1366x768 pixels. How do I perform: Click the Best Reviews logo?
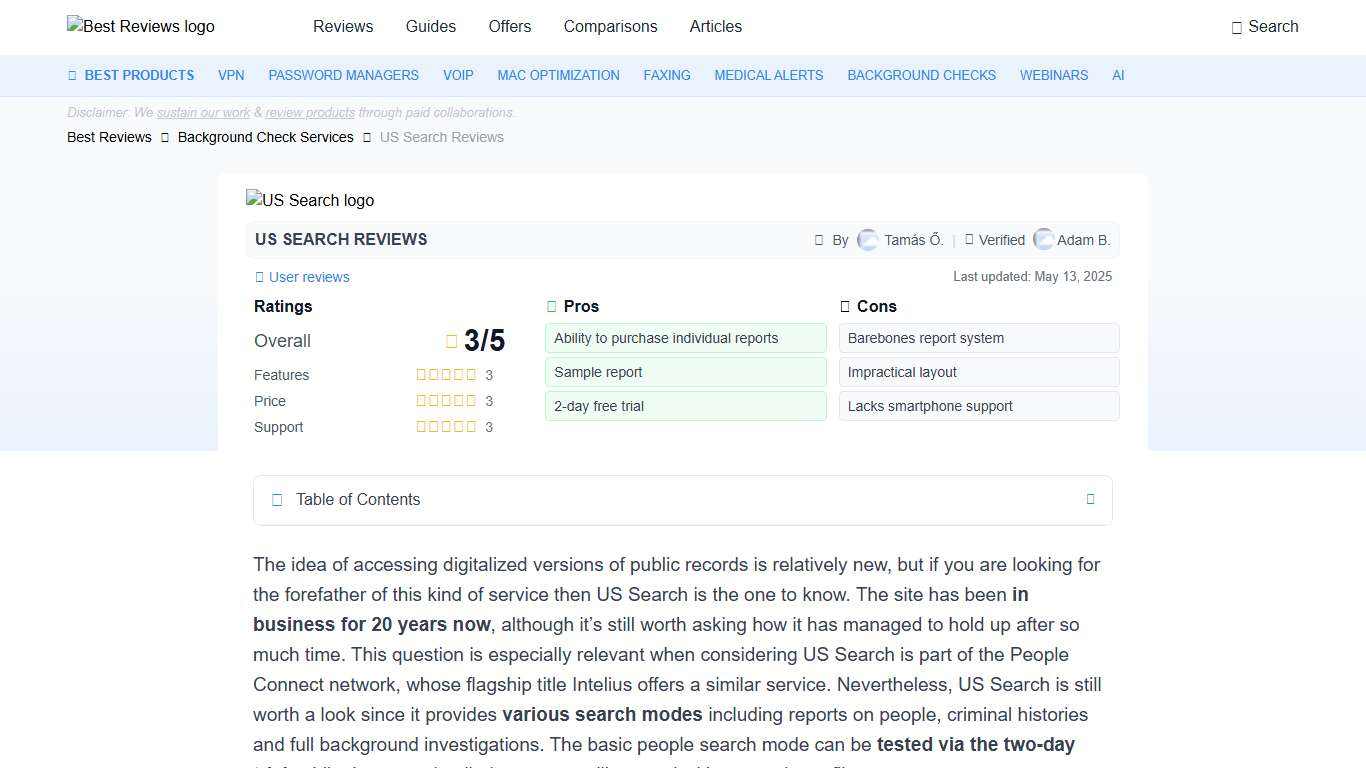tap(140, 27)
